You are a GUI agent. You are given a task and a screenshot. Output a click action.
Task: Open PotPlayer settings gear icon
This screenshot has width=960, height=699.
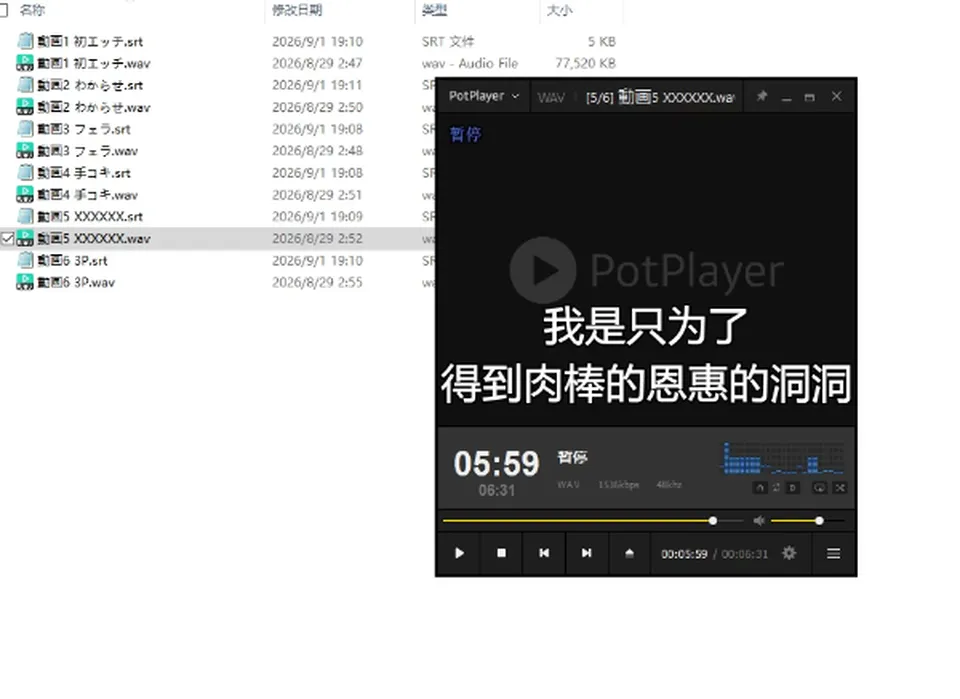tap(789, 553)
